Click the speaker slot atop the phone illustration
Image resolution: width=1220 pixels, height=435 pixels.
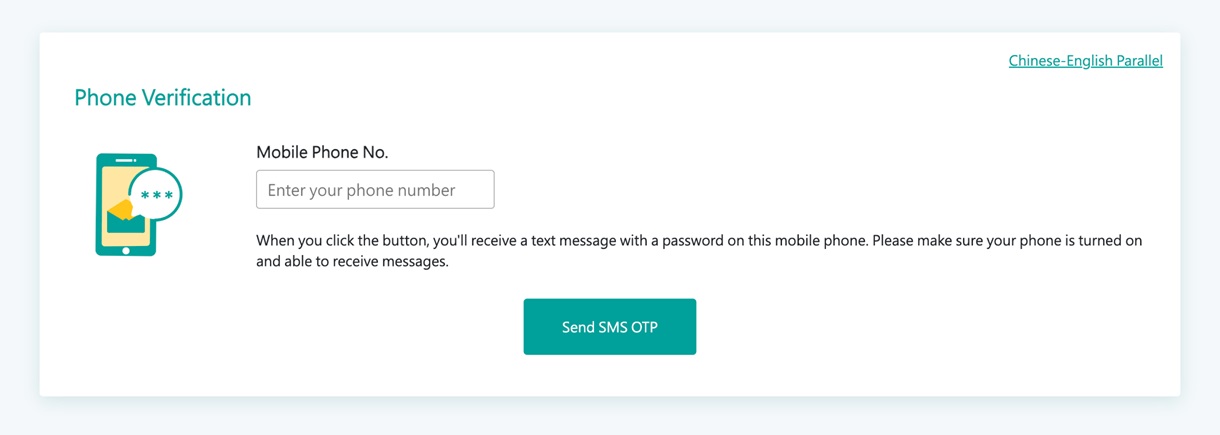pos(125,160)
